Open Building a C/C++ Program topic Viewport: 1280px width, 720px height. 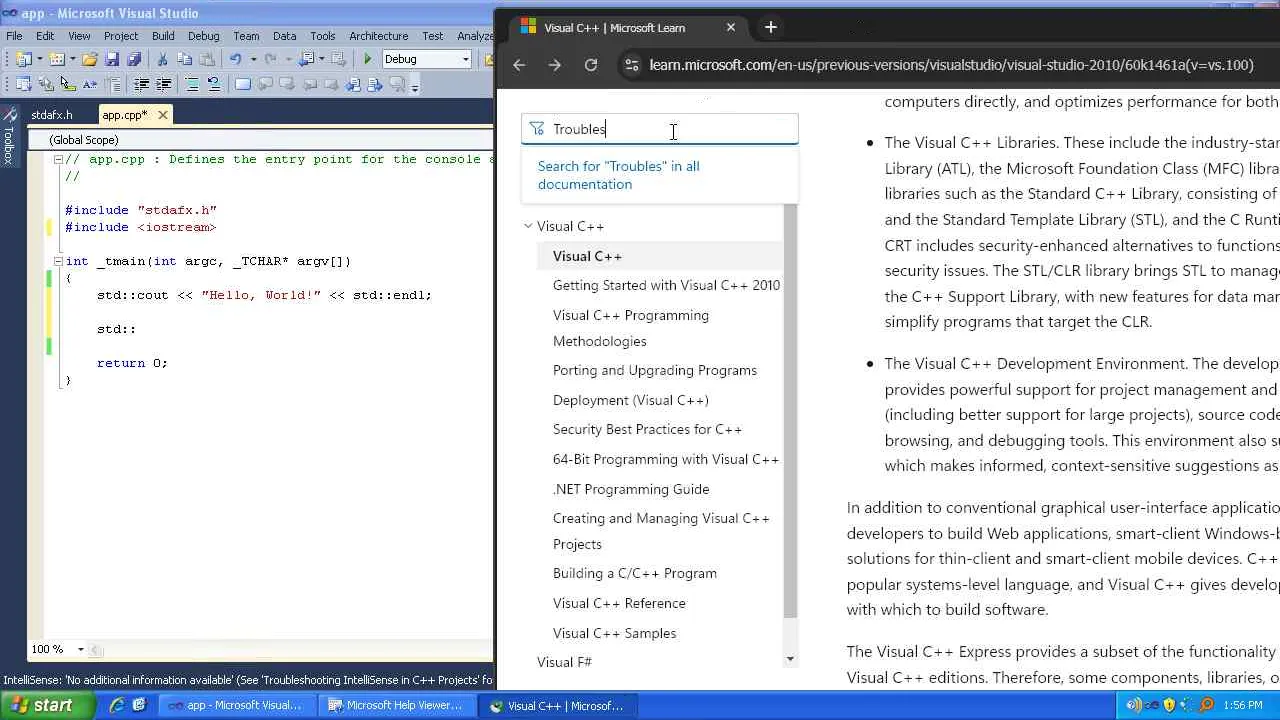pos(635,573)
